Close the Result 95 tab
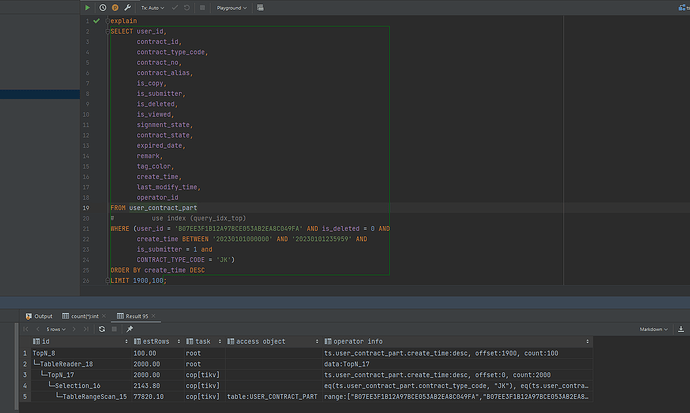This screenshot has height=413, width=690. coord(154,316)
